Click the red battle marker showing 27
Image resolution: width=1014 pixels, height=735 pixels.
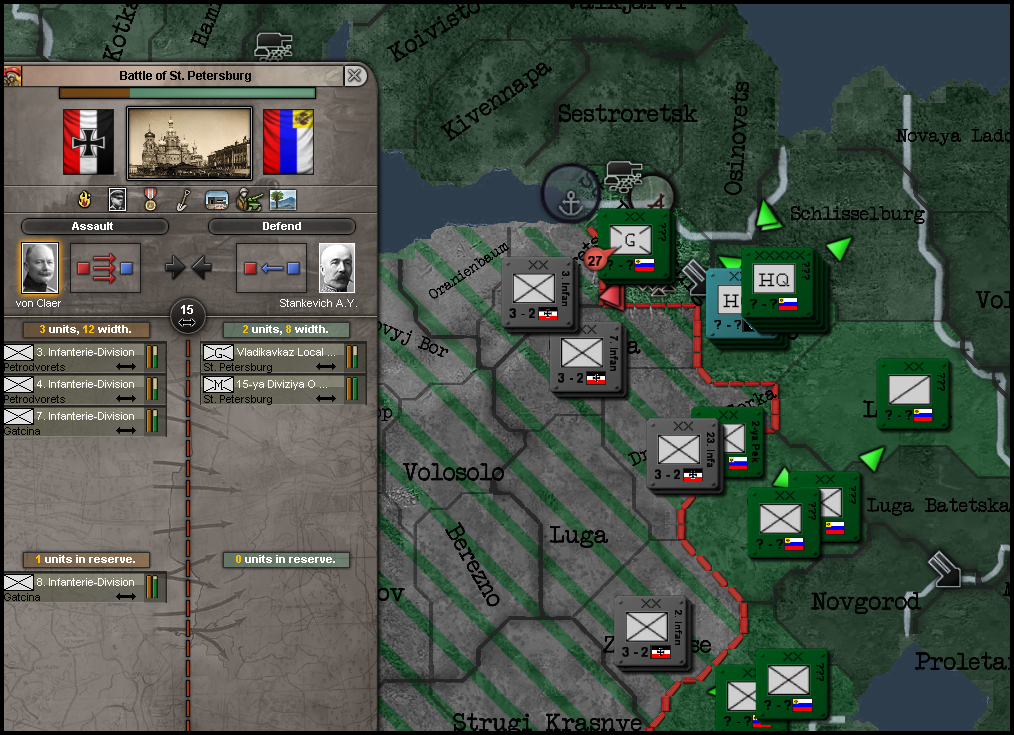(596, 260)
